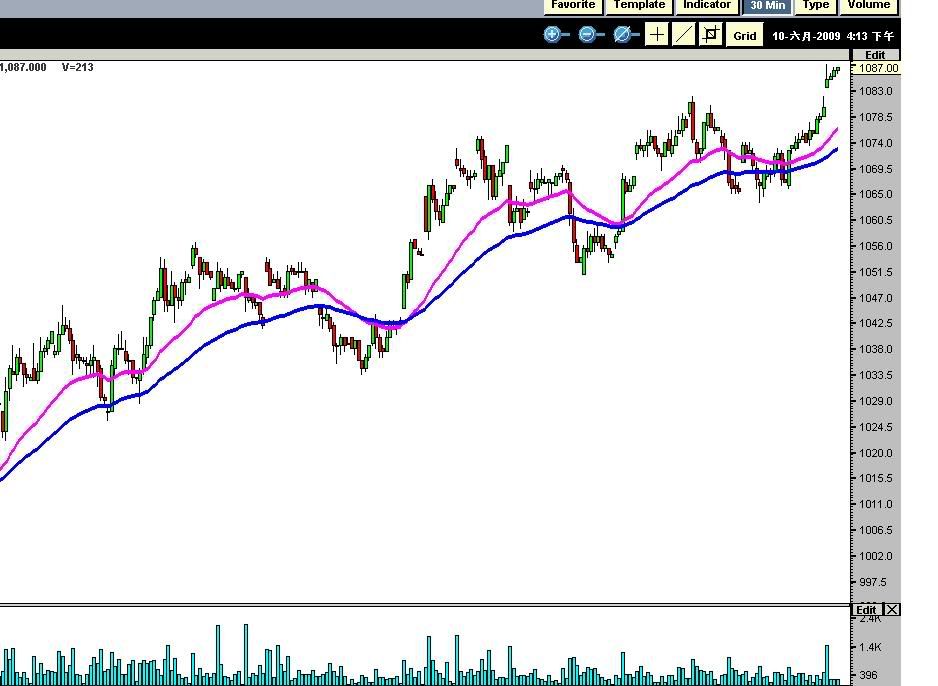Toggle the Volume panel button
The image size is (938, 686).
[x=868, y=5]
